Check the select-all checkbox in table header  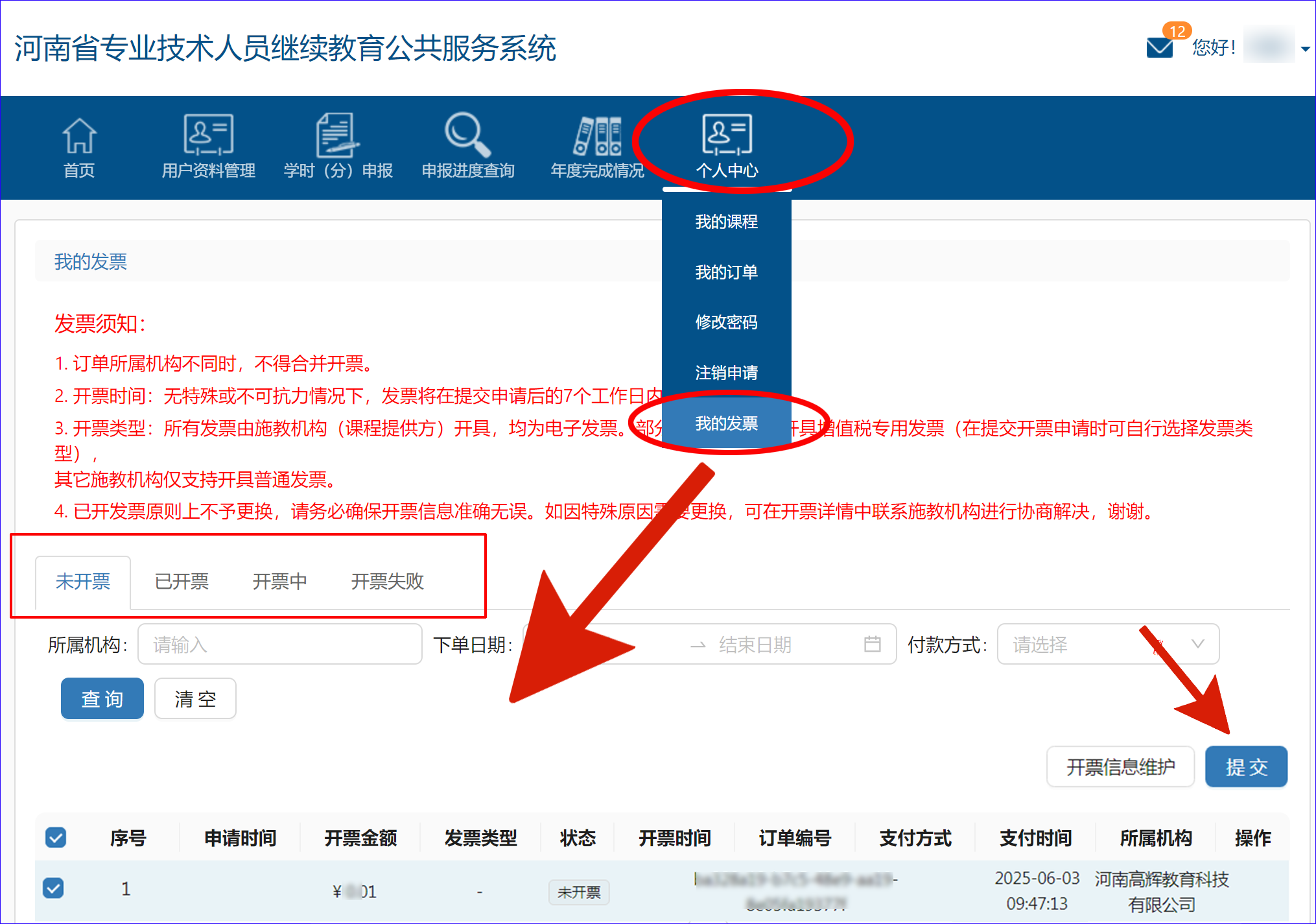tap(55, 837)
